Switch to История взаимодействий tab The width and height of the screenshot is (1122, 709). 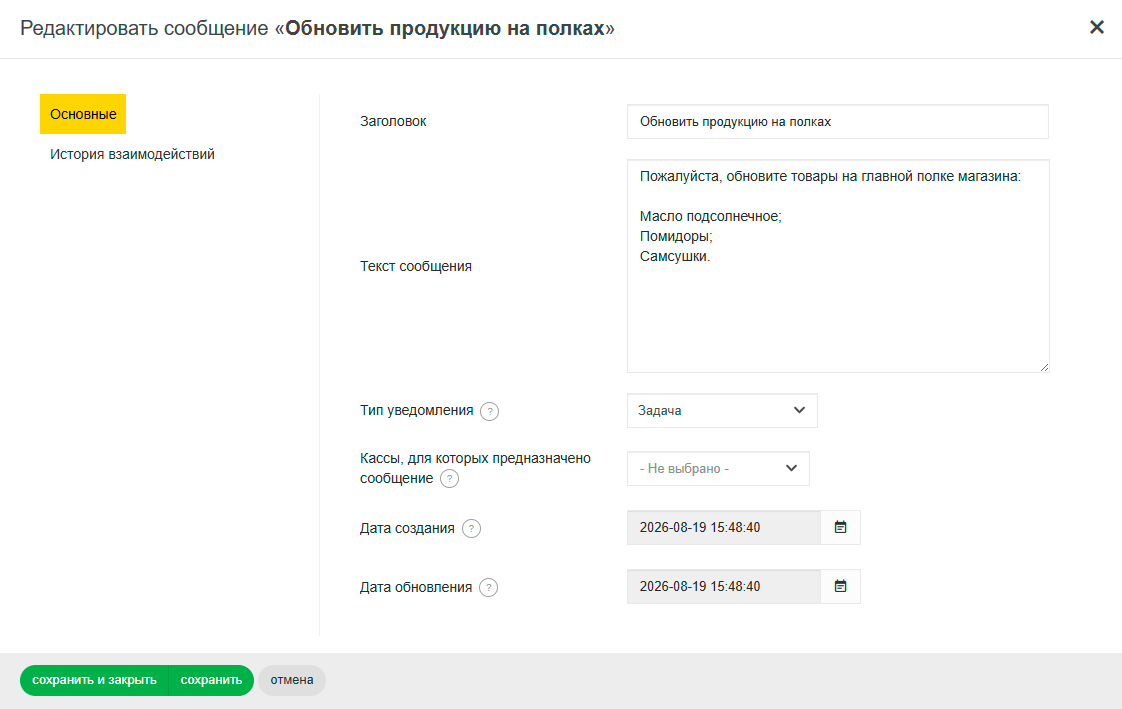coord(132,154)
